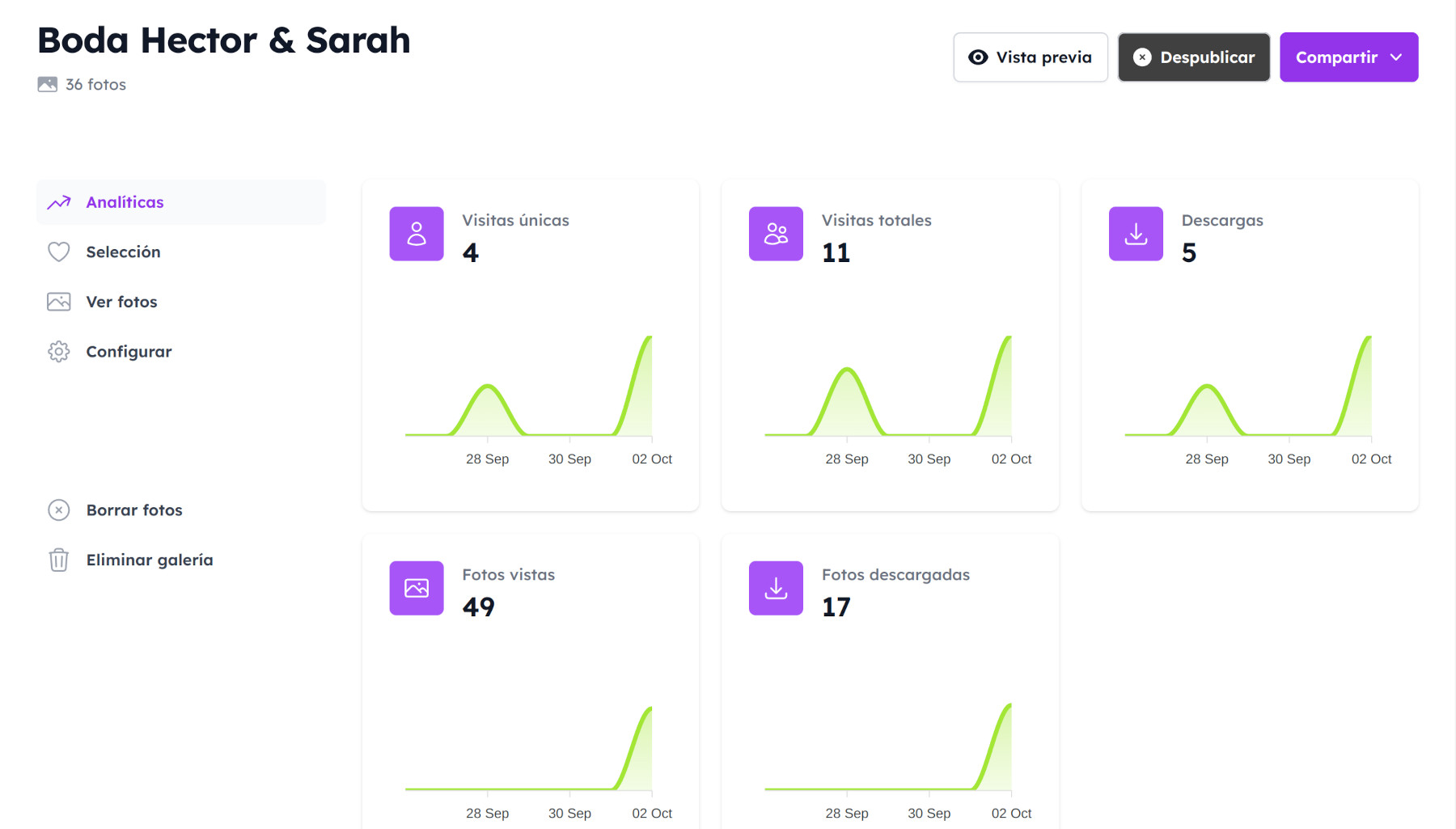Click the Visitas totales people icon
1456x829 pixels.
pyautogui.click(x=776, y=234)
